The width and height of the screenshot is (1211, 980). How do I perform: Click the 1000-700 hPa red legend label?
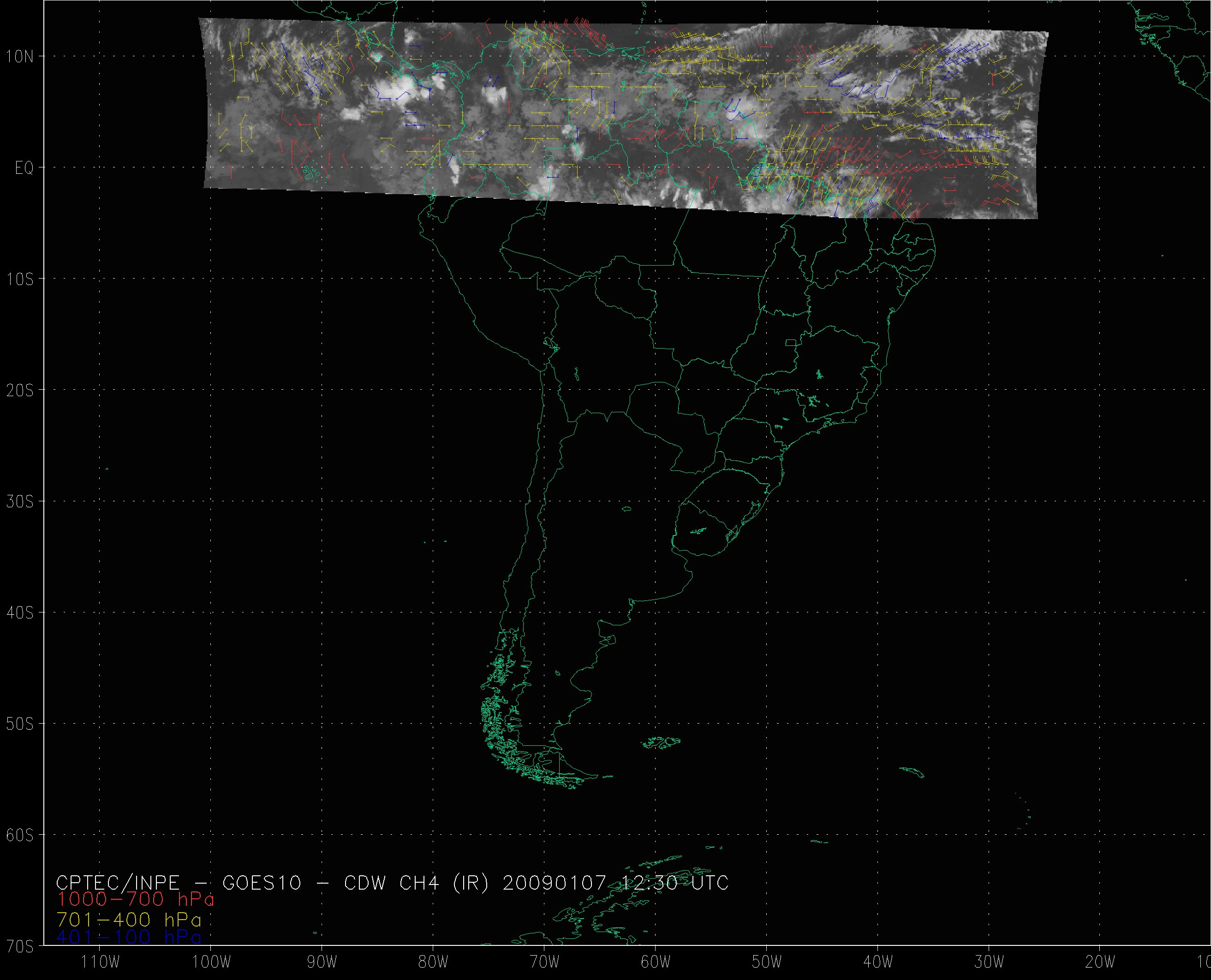click(135, 899)
